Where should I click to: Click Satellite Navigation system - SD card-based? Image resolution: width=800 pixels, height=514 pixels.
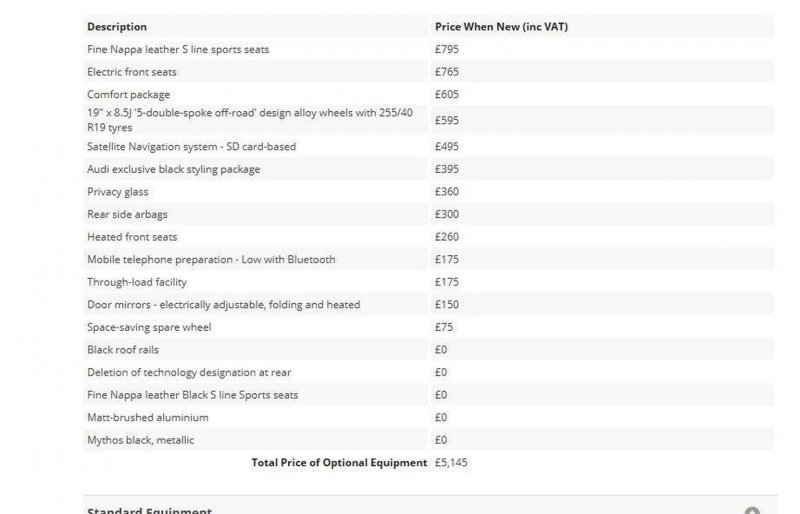(191, 146)
